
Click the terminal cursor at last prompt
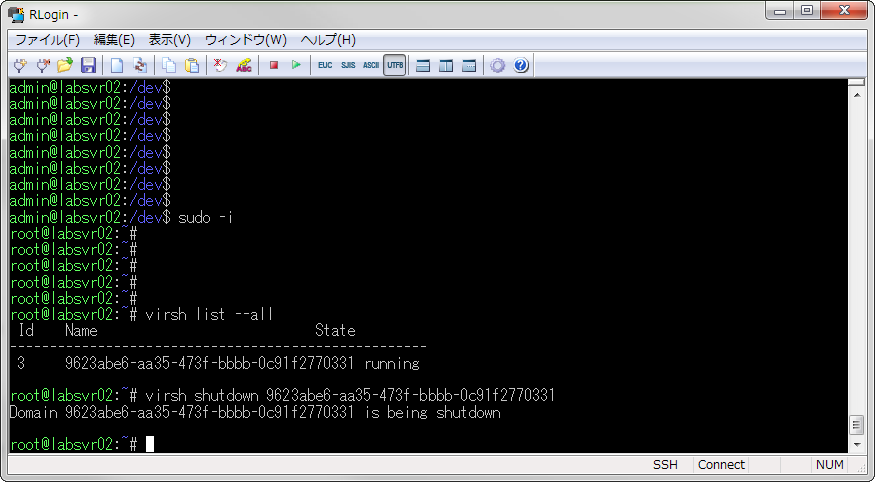[150, 445]
